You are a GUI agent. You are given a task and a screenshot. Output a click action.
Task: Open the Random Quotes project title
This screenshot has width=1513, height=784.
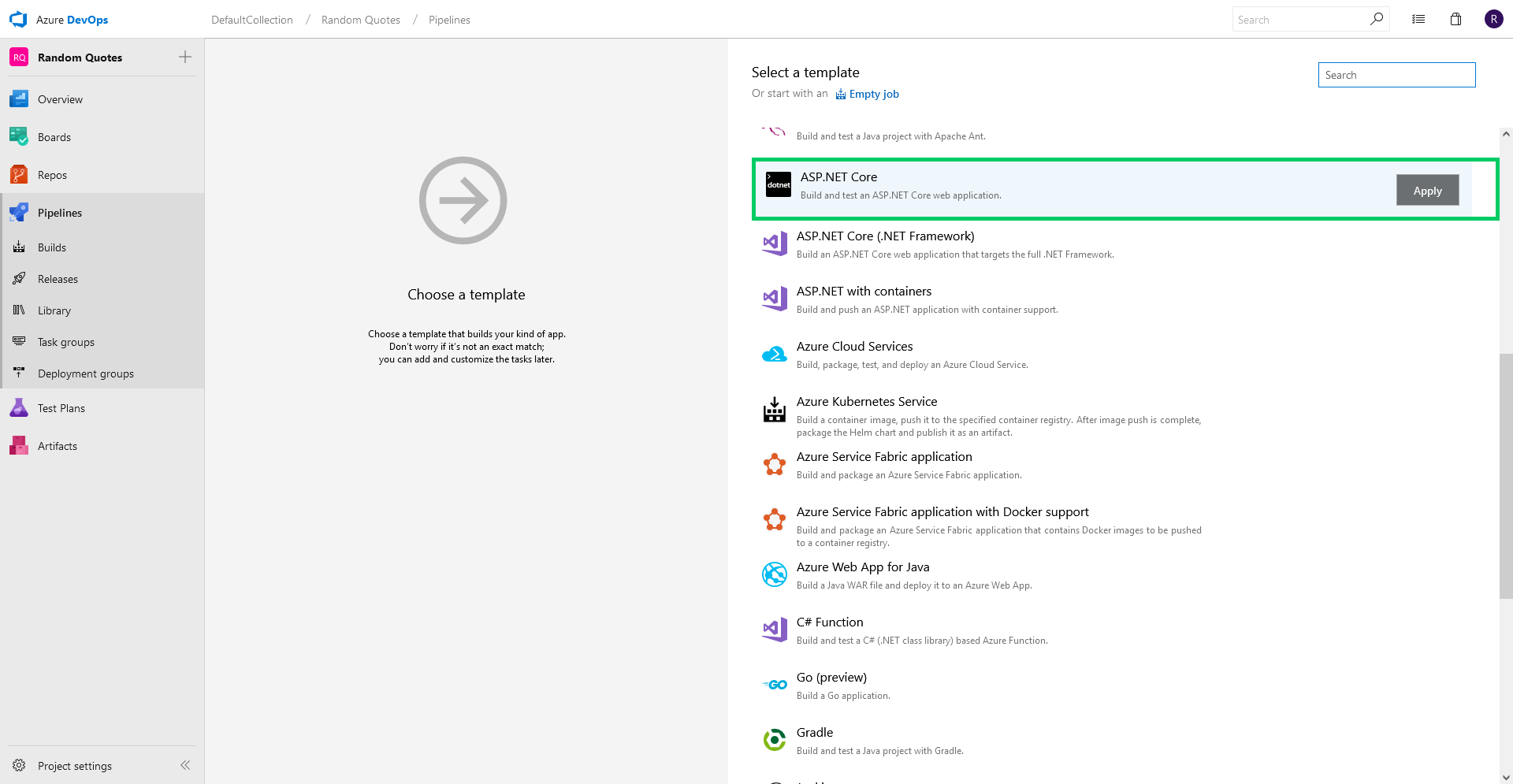point(80,58)
